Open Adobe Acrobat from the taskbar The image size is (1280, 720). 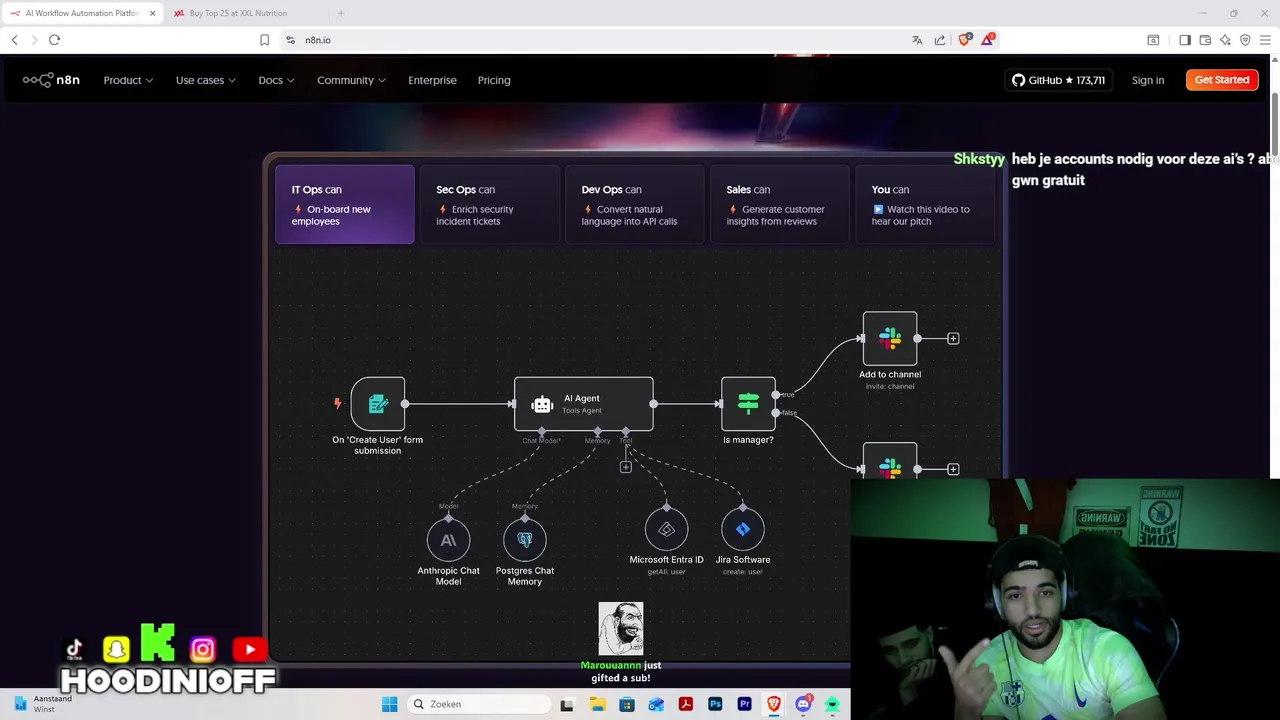point(686,704)
